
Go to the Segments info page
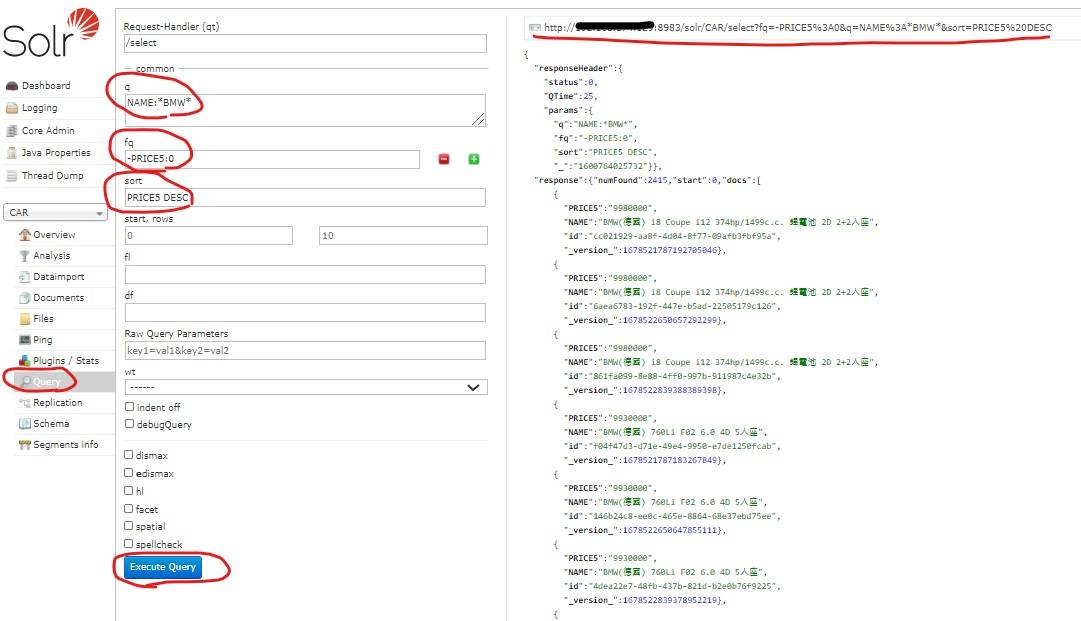tap(65, 445)
